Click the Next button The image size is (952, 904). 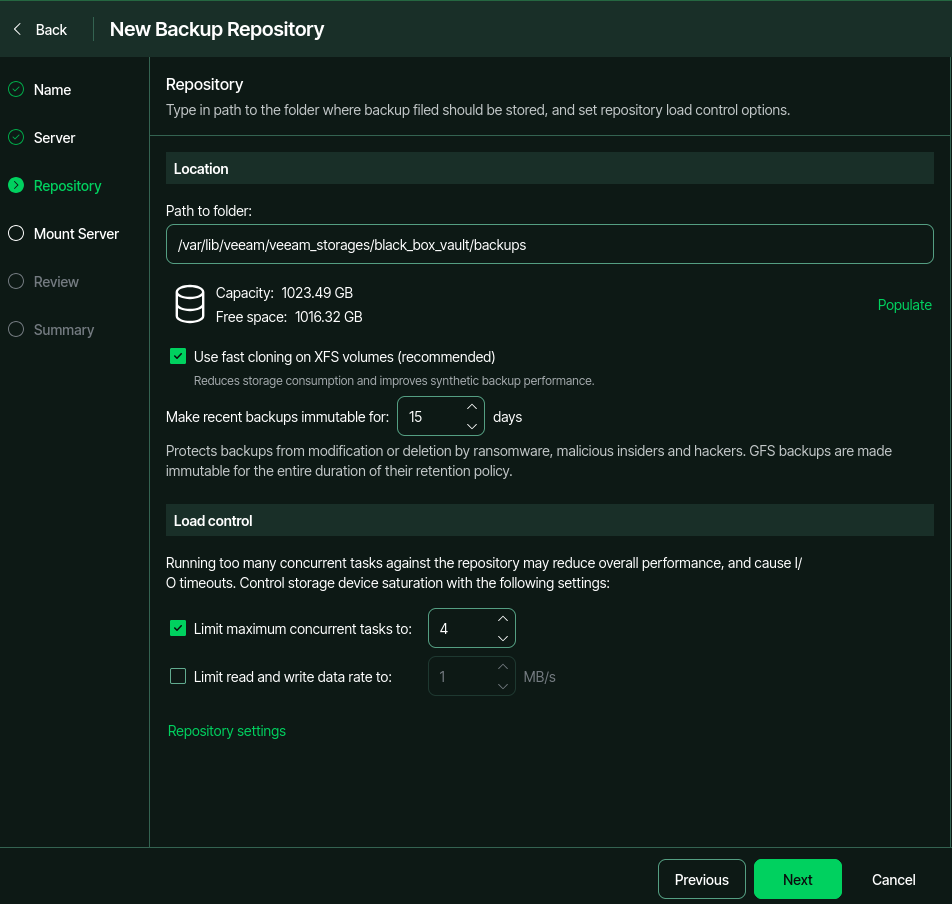(797, 879)
